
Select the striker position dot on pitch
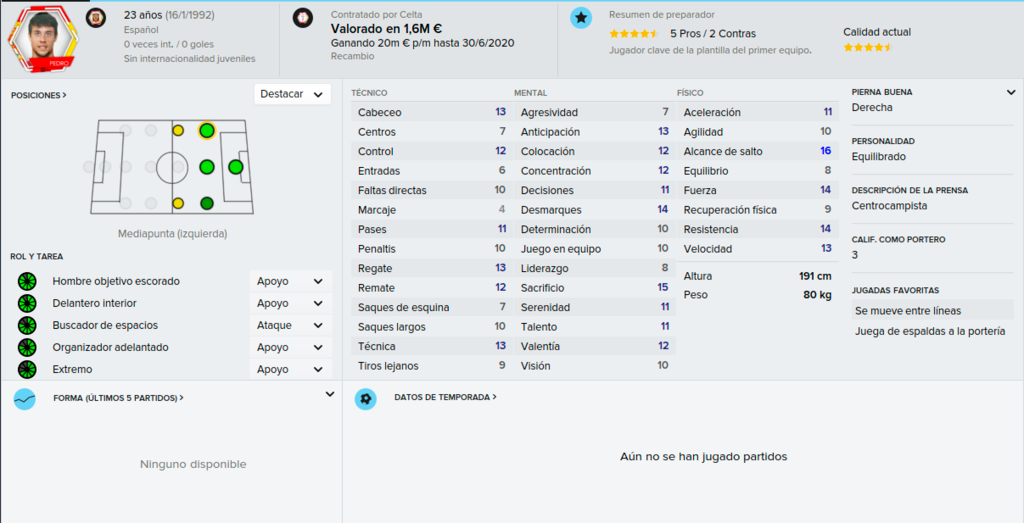click(x=236, y=167)
